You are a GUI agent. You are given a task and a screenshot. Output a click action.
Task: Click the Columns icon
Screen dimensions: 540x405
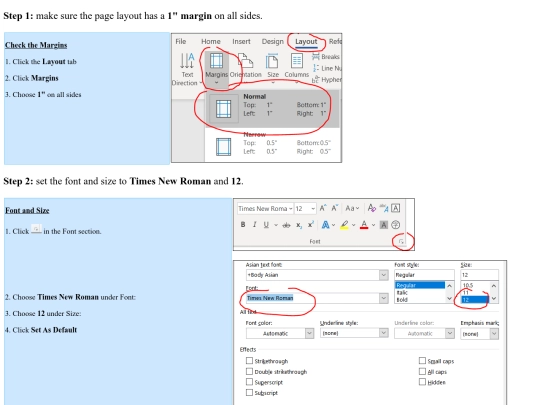coord(297,61)
